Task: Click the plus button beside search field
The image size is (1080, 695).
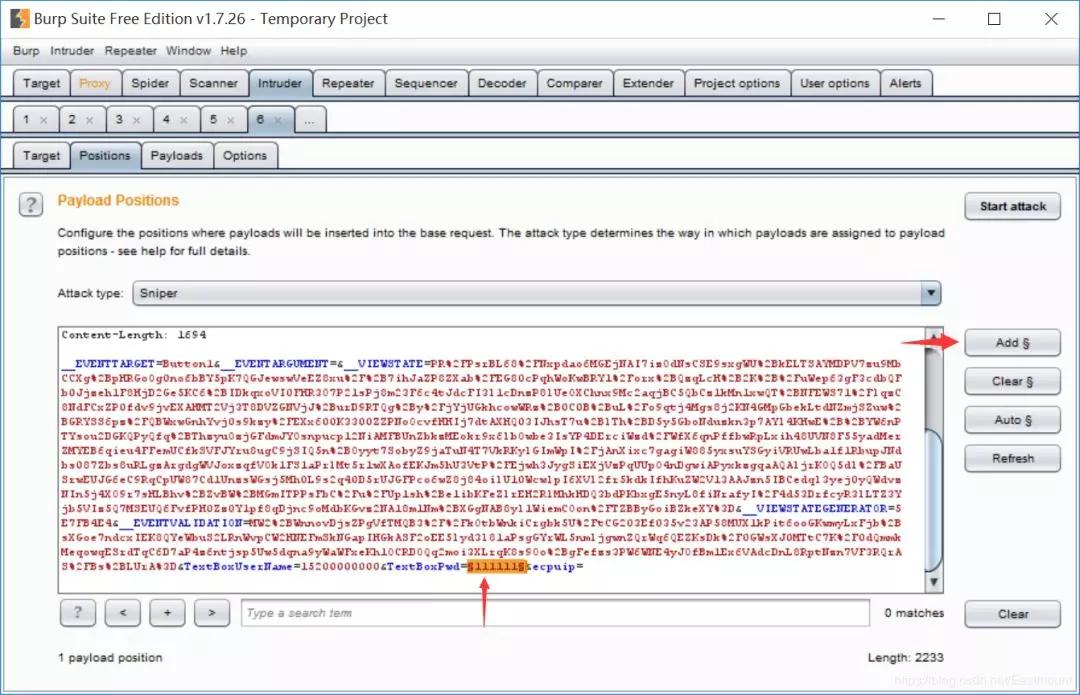Action: click(x=167, y=612)
